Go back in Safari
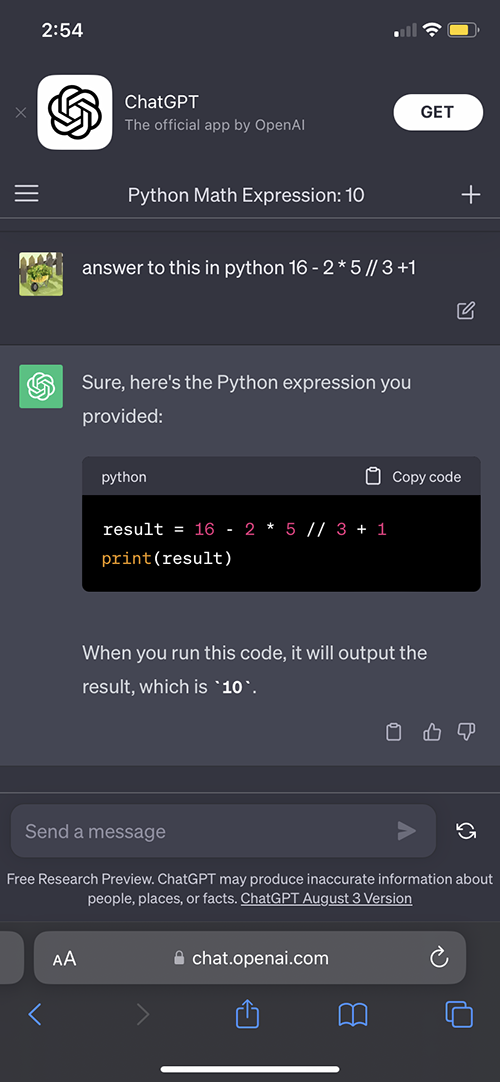This screenshot has width=500, height=1082. pyautogui.click(x=34, y=1014)
